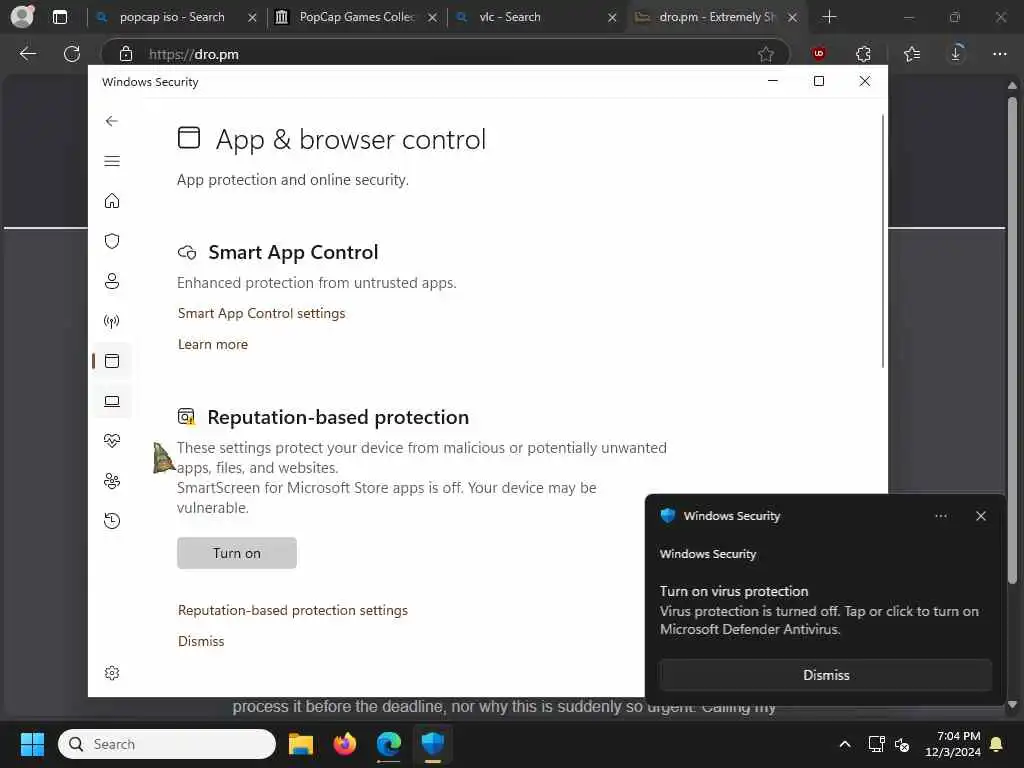Open Firefox from the taskbar

(x=345, y=744)
